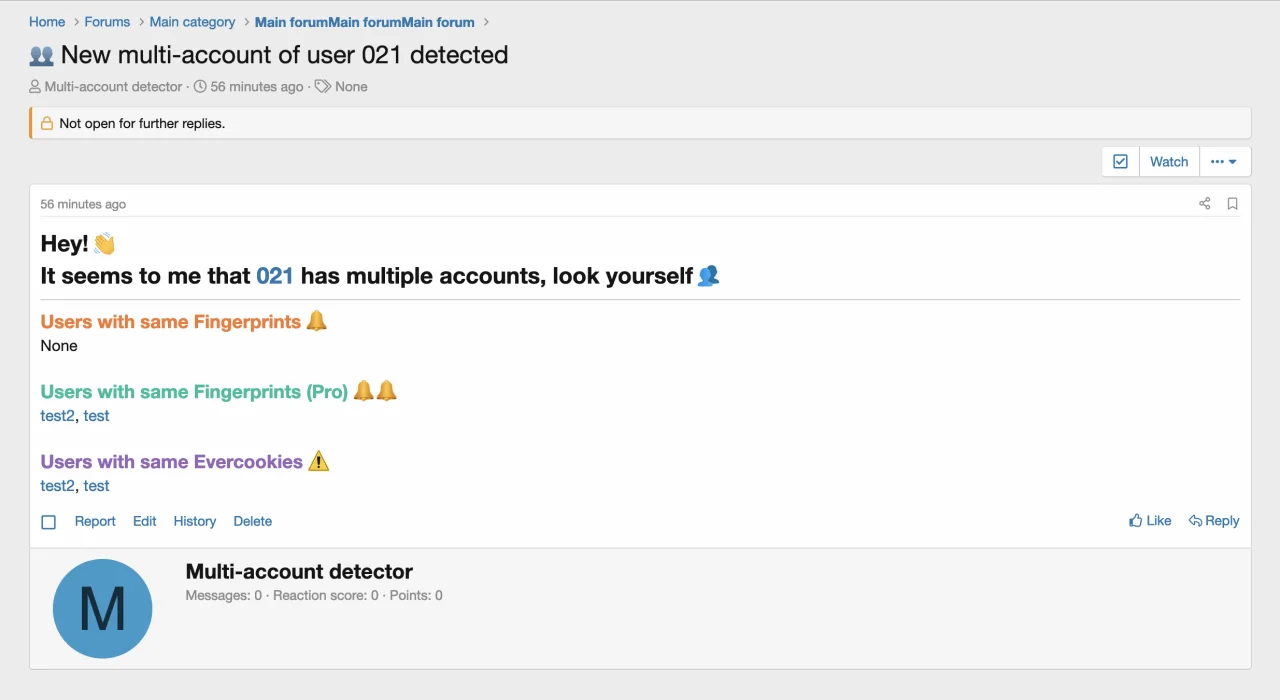Click the Report link
The width and height of the screenshot is (1280, 700).
coord(95,521)
